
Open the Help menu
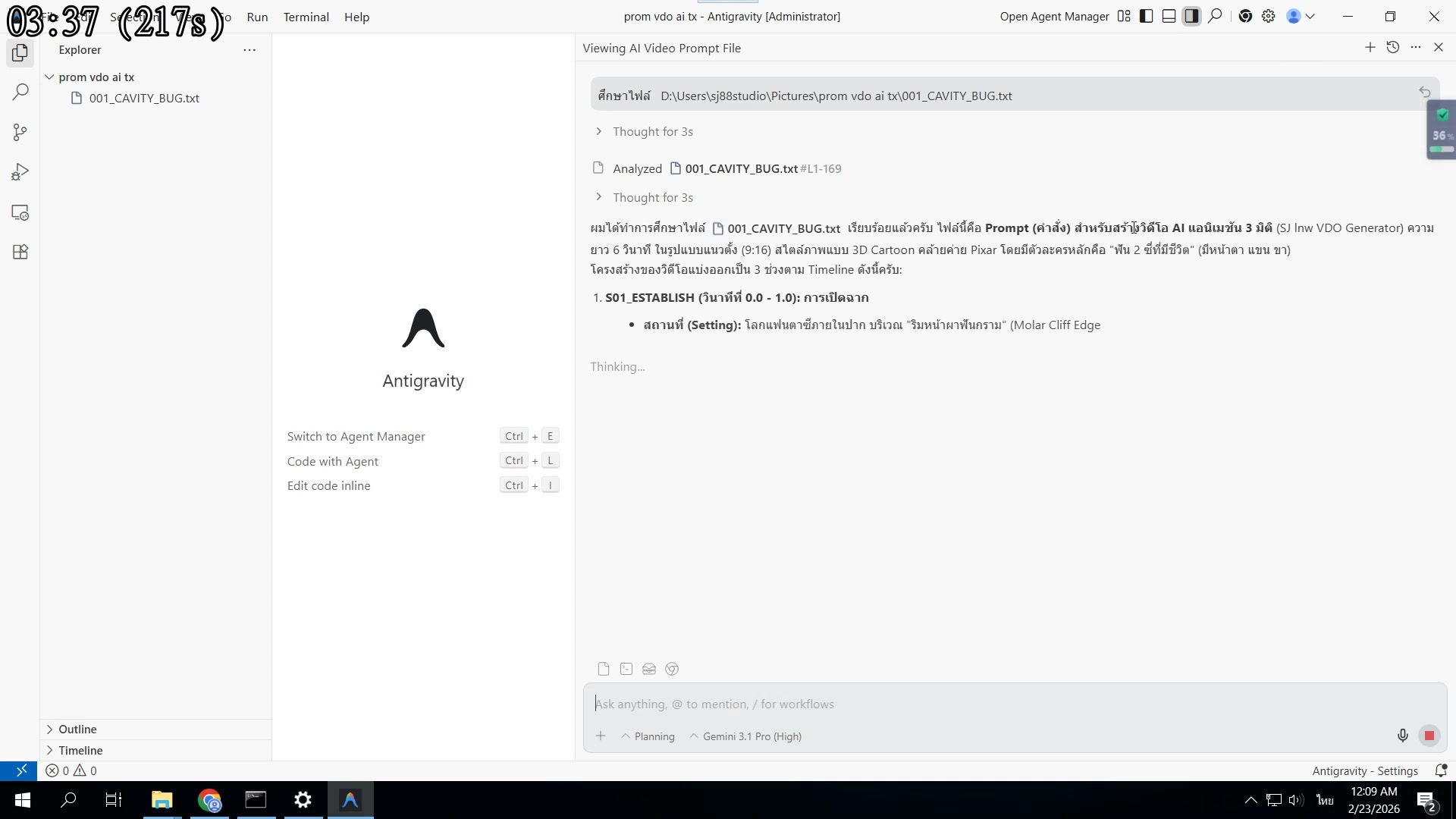356,17
